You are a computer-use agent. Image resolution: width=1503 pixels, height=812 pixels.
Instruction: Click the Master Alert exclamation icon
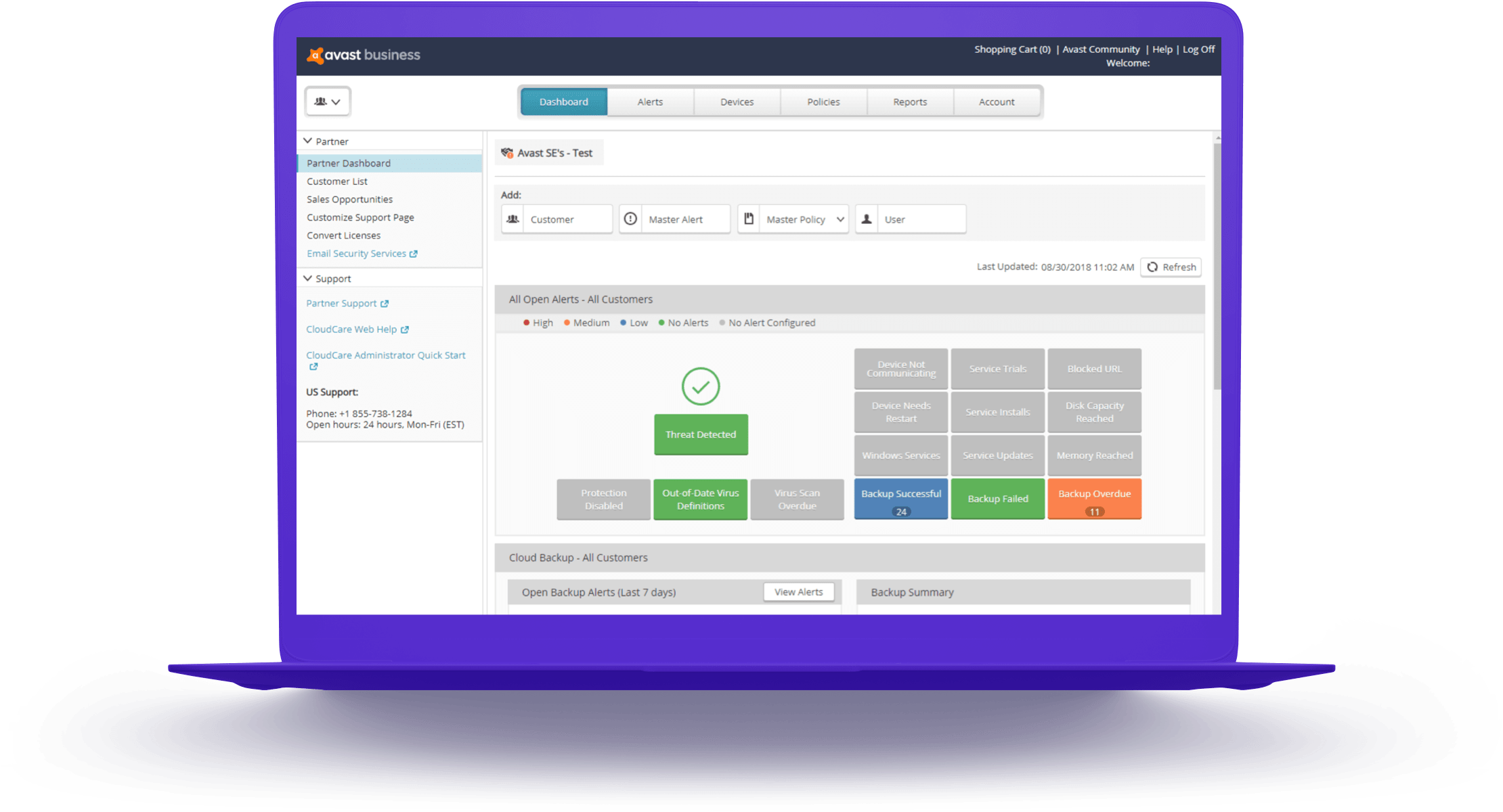pos(630,219)
